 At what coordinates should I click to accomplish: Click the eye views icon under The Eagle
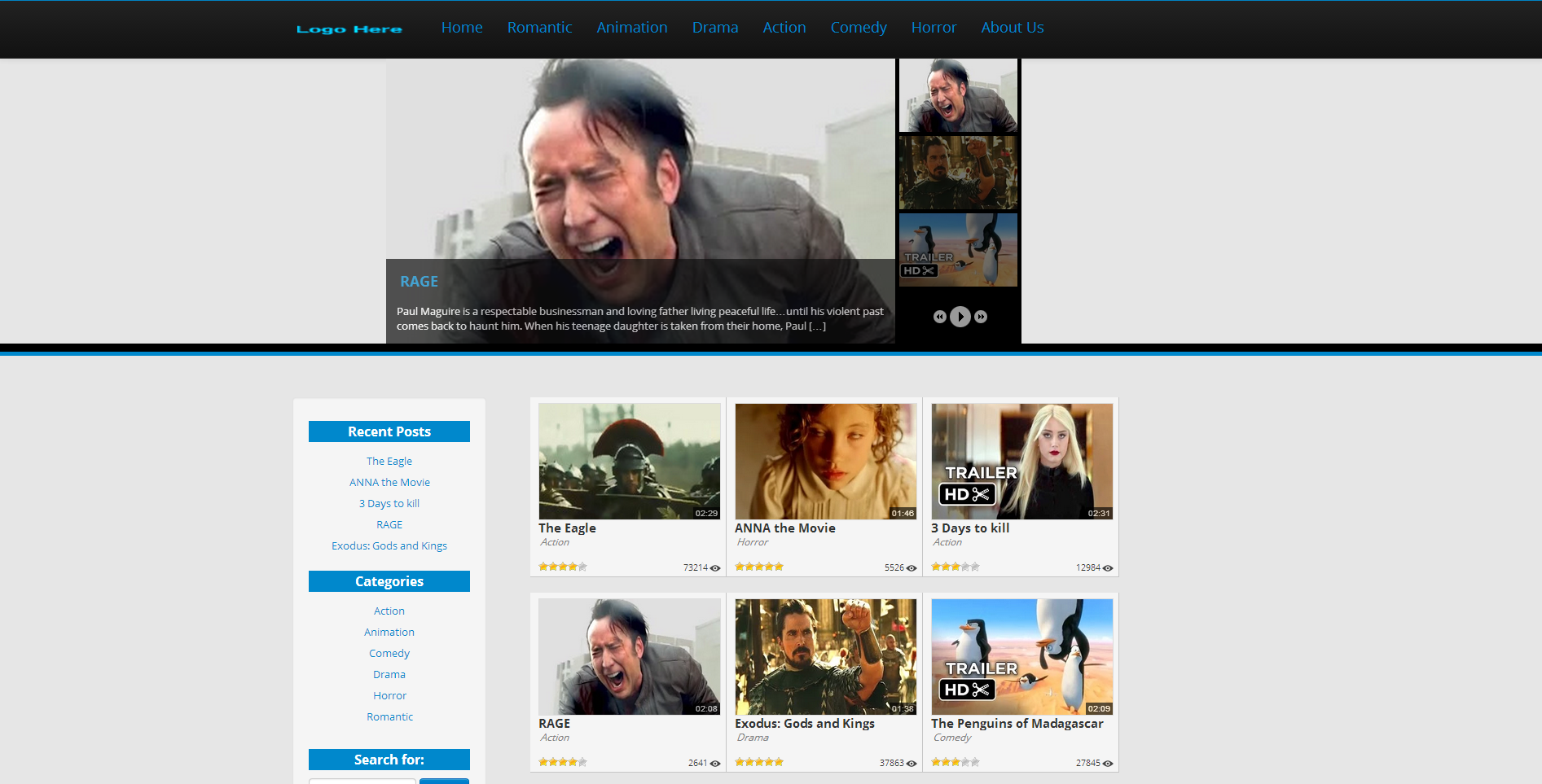point(715,568)
